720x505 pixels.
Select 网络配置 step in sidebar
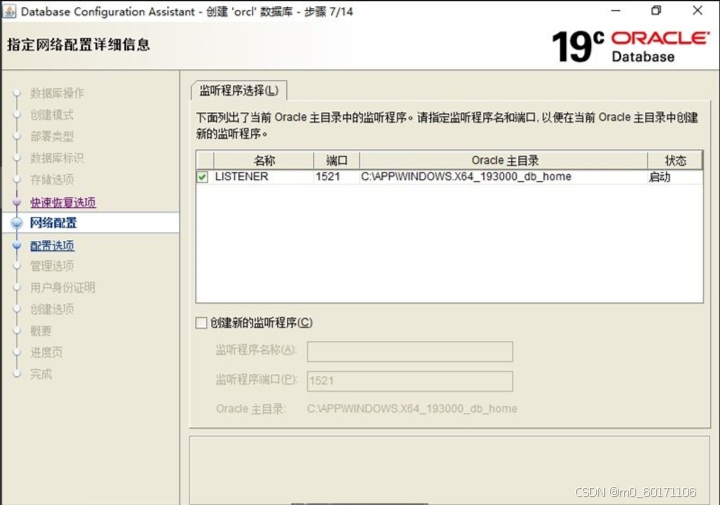click(53, 223)
